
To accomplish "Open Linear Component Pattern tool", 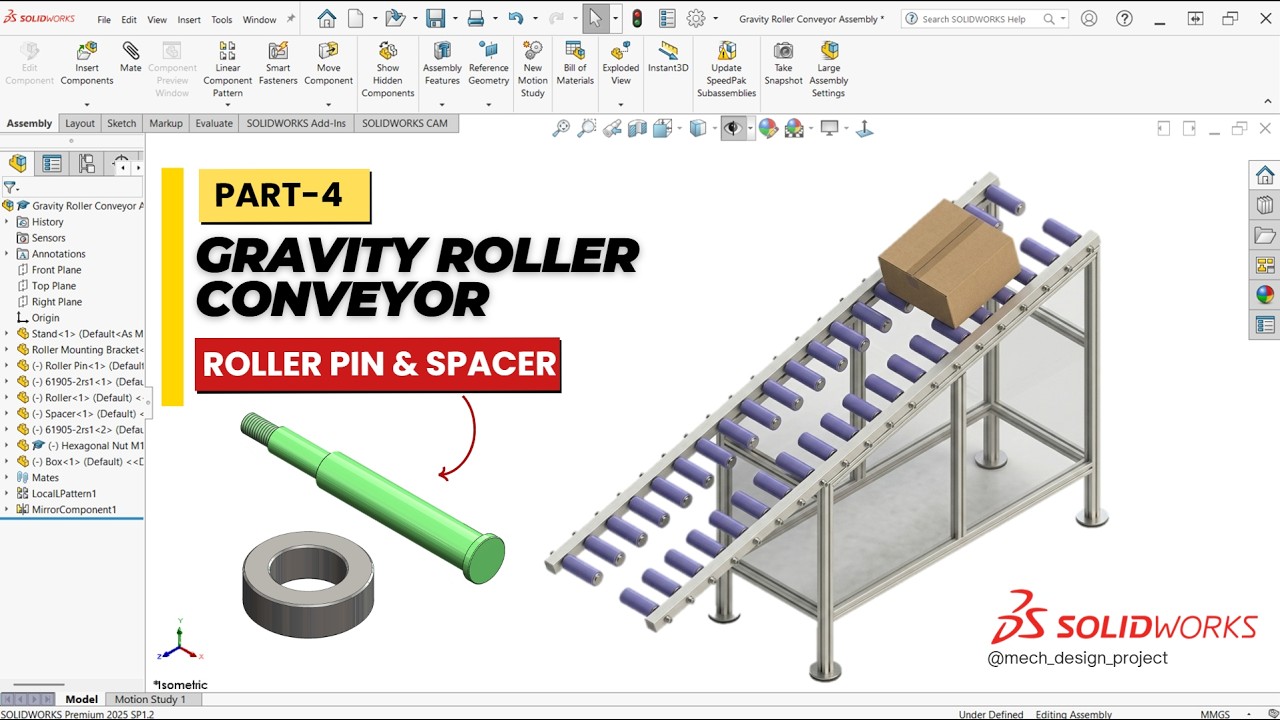I will tap(228, 70).
